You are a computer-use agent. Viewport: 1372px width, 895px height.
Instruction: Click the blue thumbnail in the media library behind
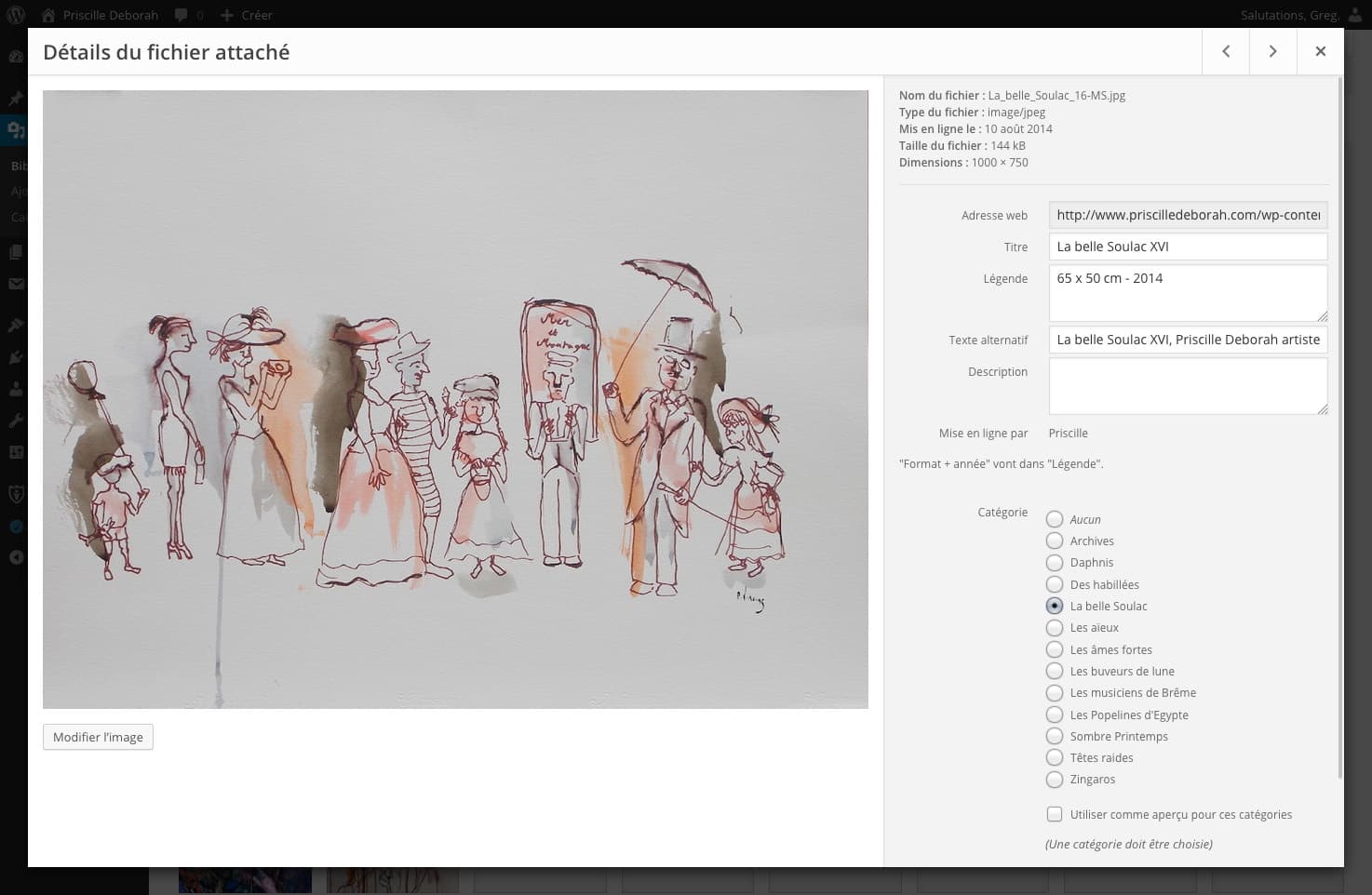(245, 880)
